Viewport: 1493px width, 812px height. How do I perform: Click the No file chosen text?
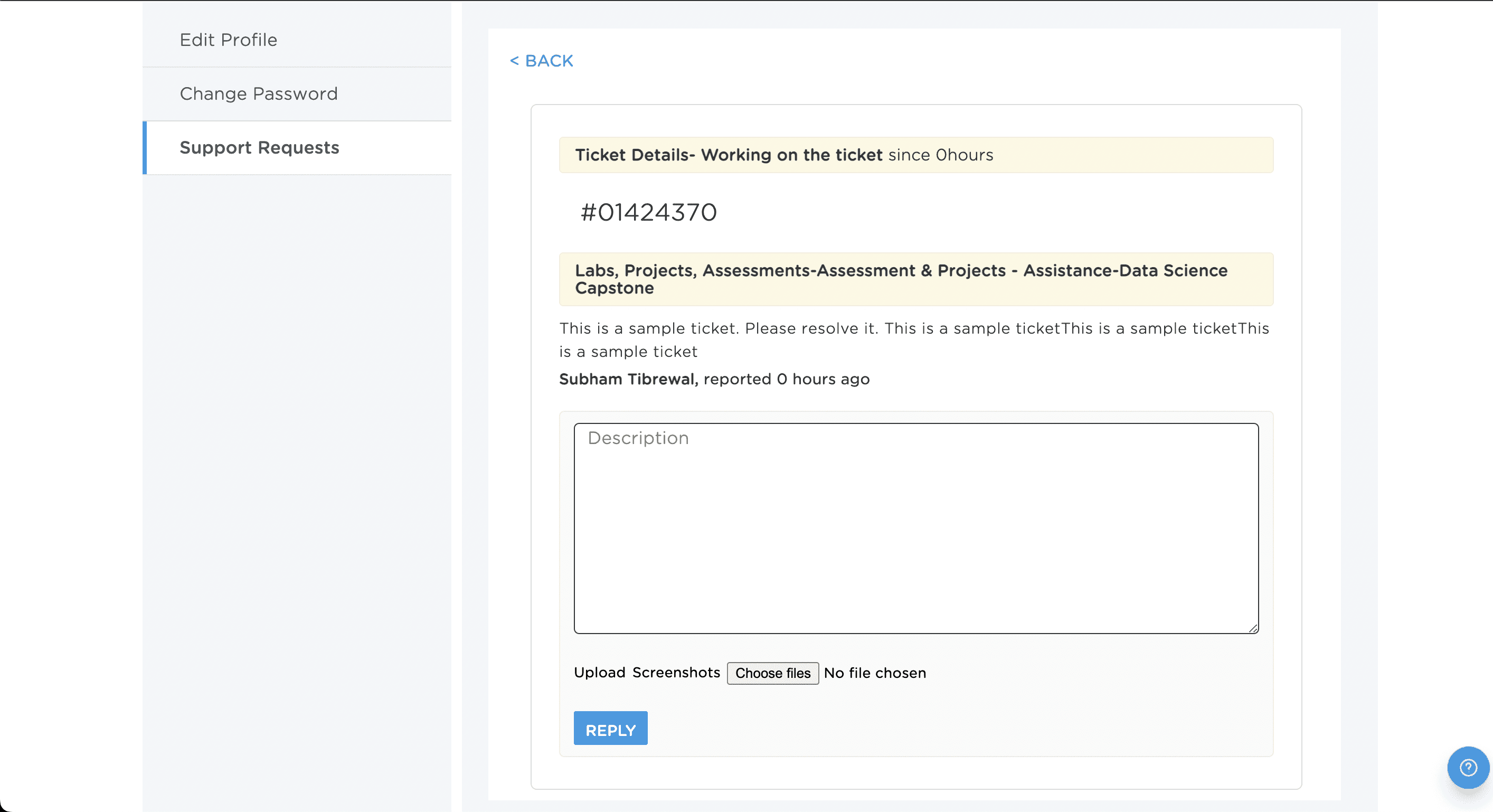tap(875, 673)
